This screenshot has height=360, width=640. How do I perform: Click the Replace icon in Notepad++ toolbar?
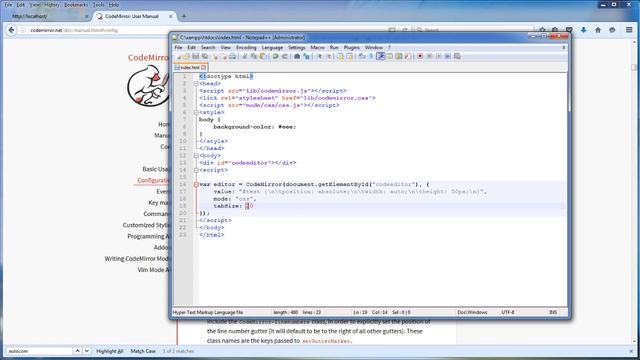306,56
